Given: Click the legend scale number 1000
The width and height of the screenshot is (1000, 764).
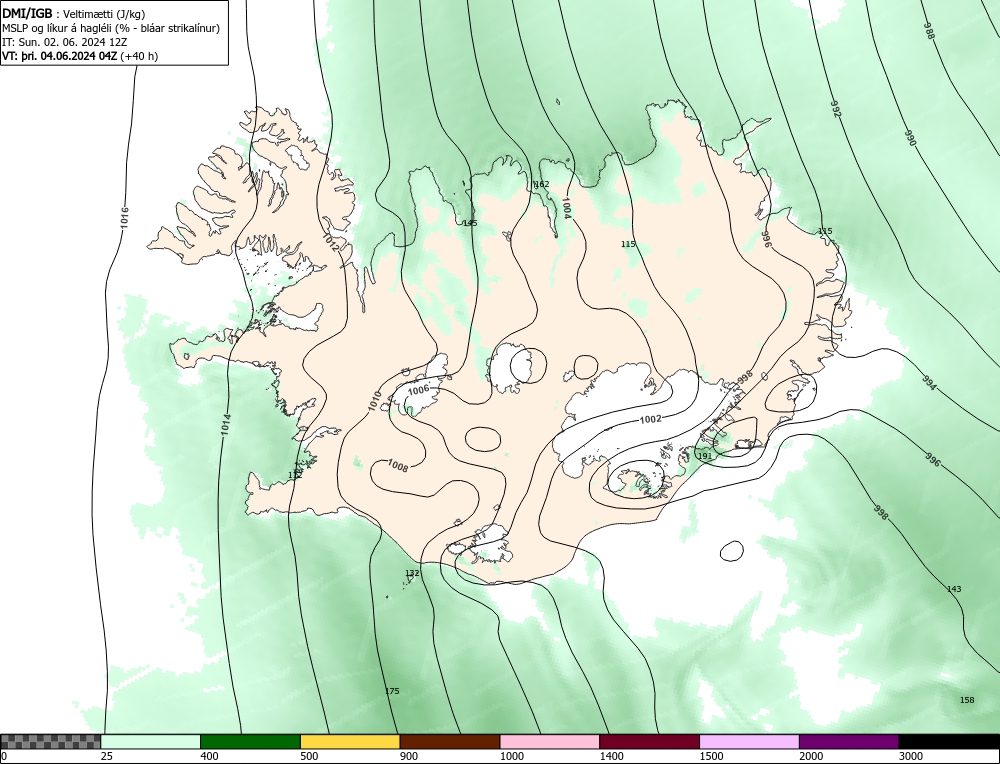Looking at the screenshot, I should [512, 756].
